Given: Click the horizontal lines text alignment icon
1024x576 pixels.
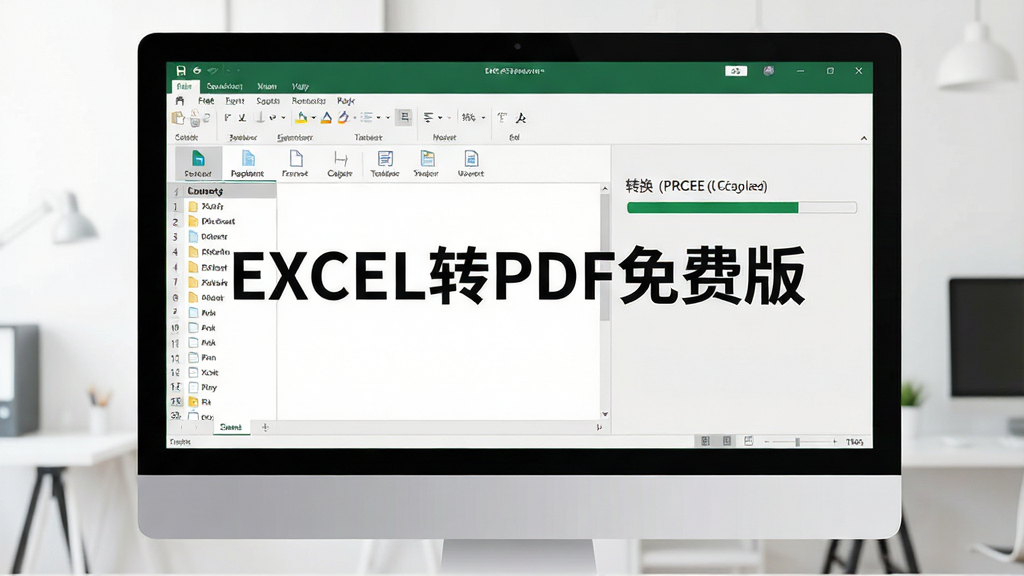Looking at the screenshot, I should click(x=428, y=118).
